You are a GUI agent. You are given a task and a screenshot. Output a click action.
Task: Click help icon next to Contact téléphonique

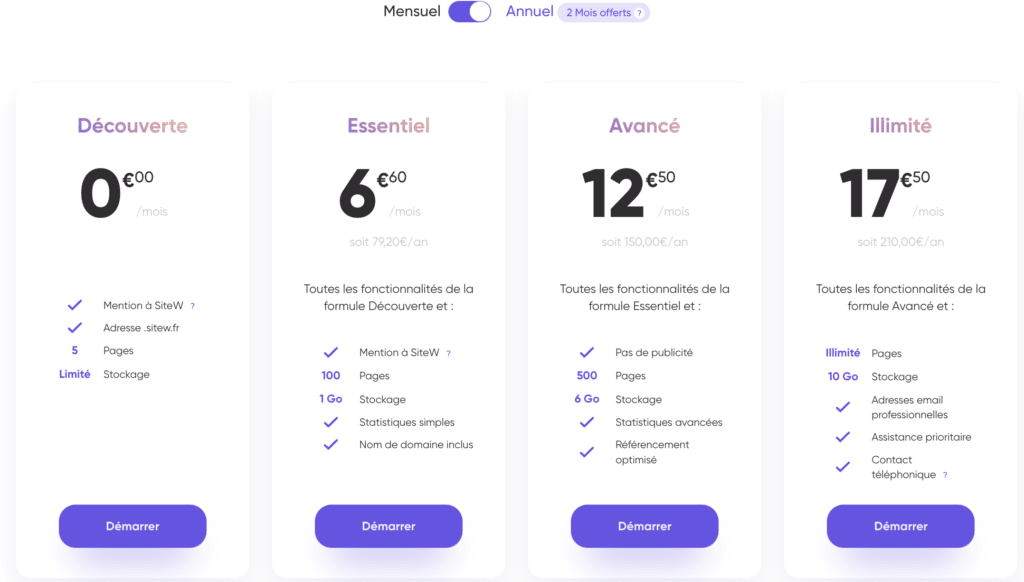coord(945,475)
